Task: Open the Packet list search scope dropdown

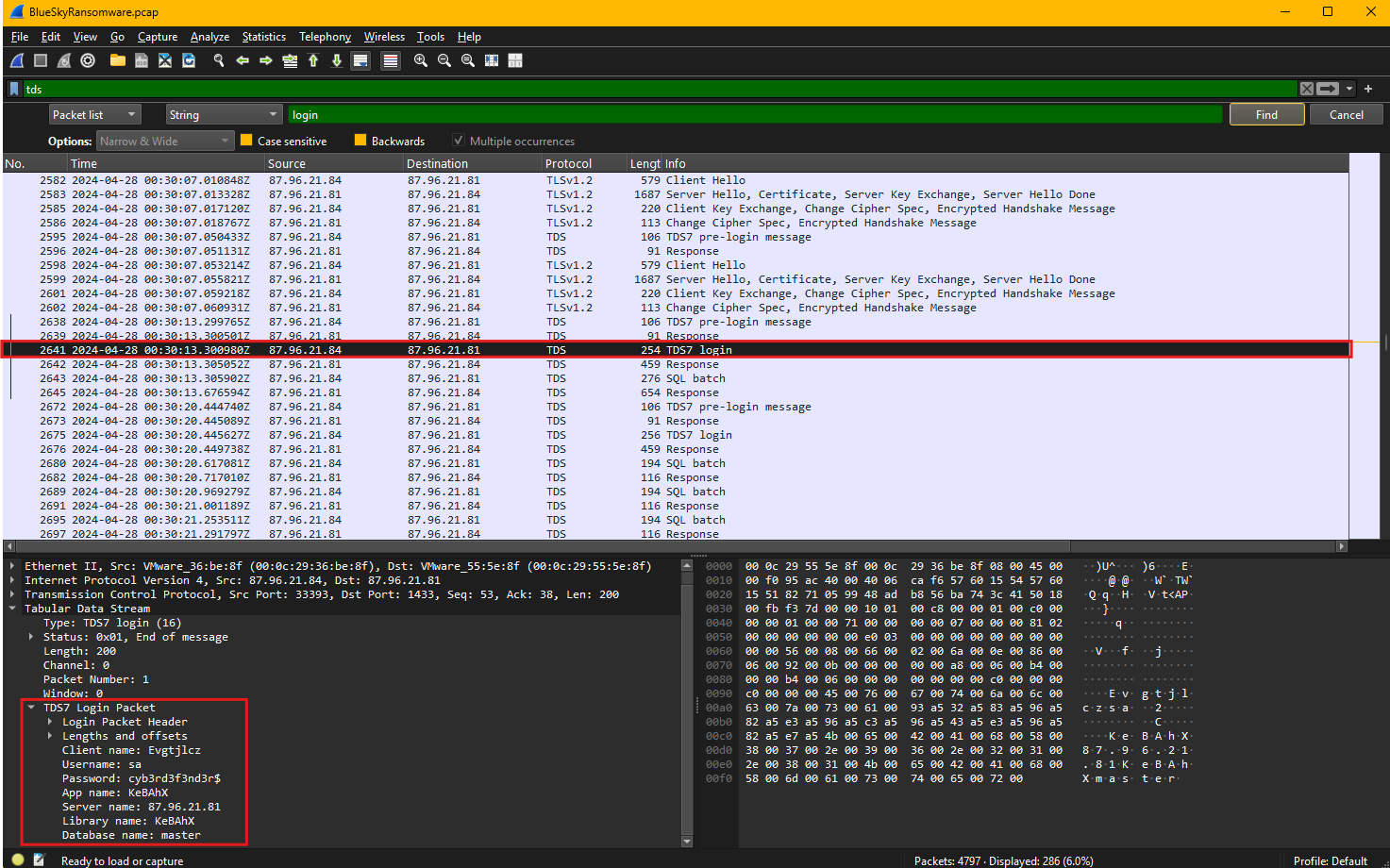Action: coord(94,114)
